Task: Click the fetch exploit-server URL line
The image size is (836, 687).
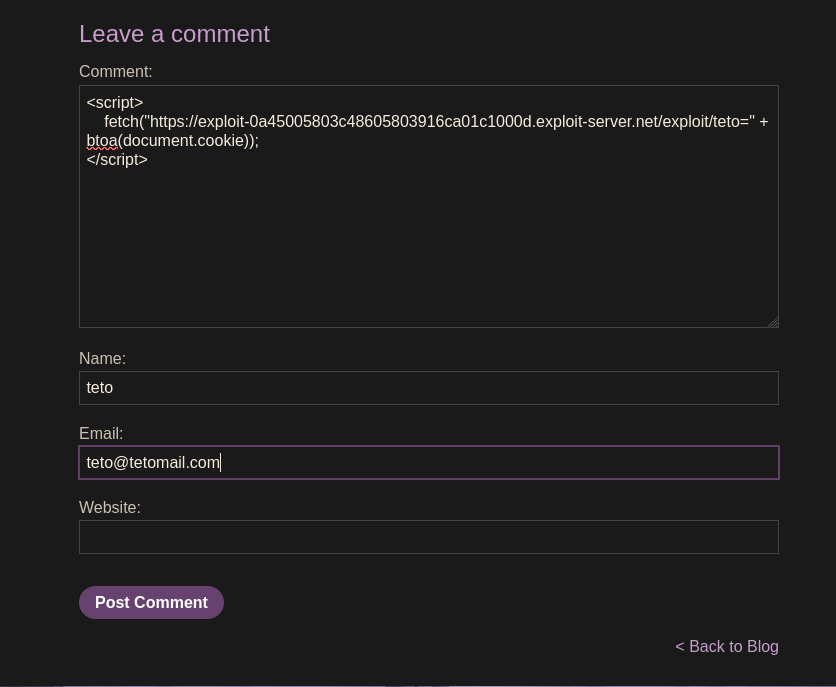Action: coord(436,122)
